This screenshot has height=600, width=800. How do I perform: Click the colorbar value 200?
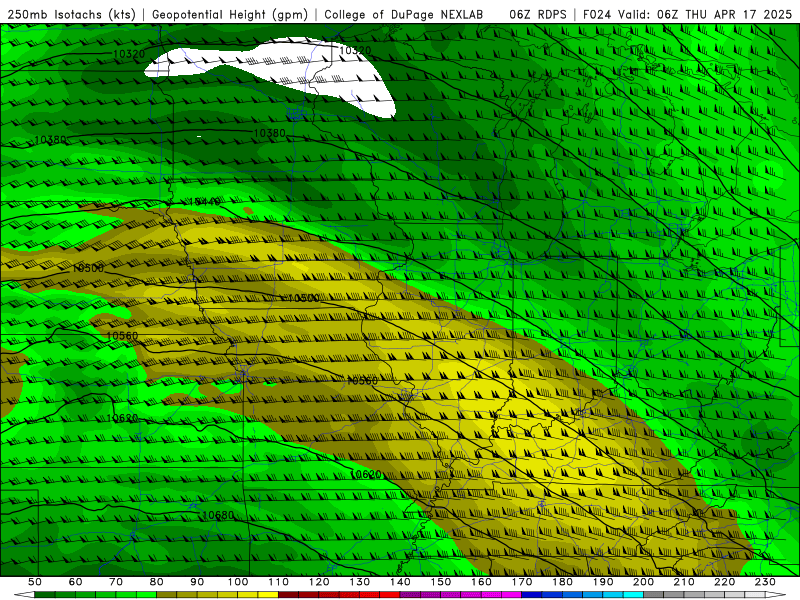[643, 582]
